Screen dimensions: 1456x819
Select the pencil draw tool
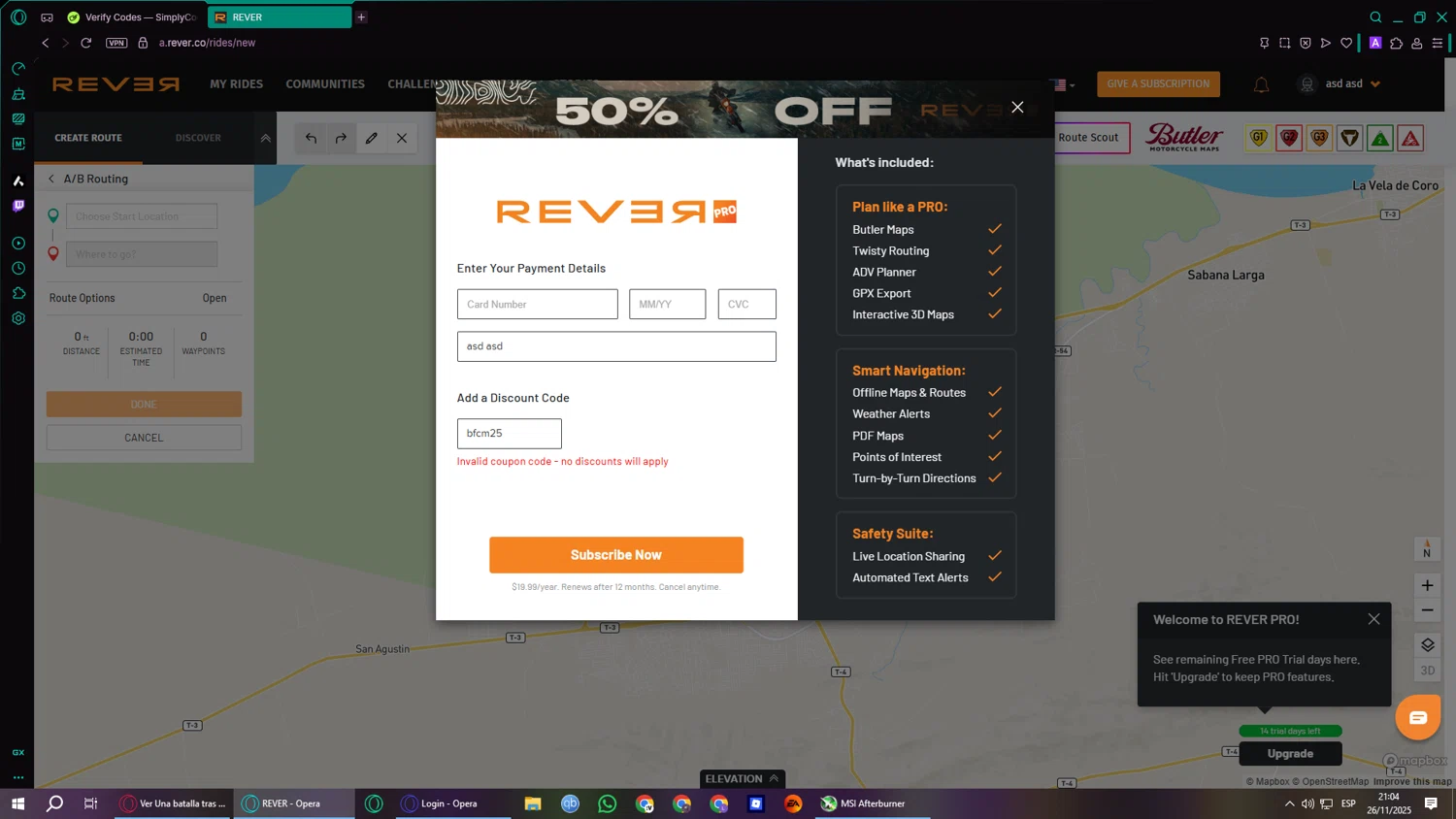tap(371, 138)
